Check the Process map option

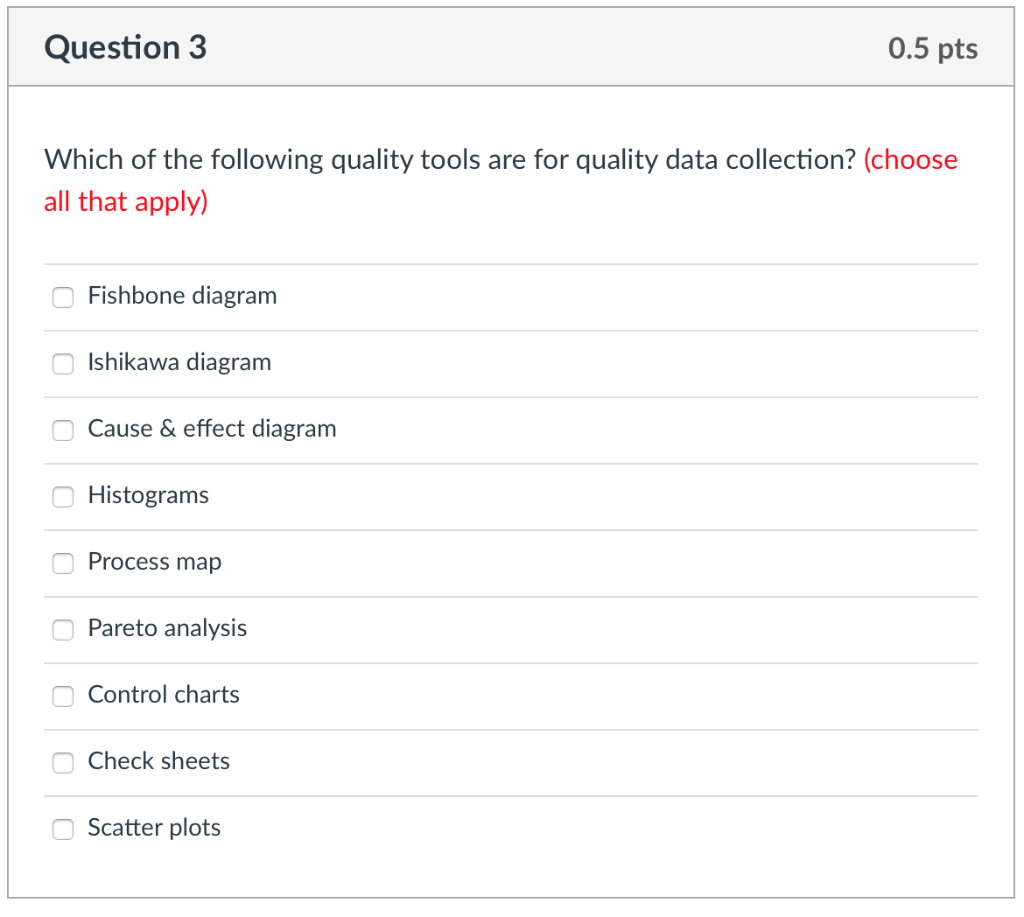click(x=63, y=563)
